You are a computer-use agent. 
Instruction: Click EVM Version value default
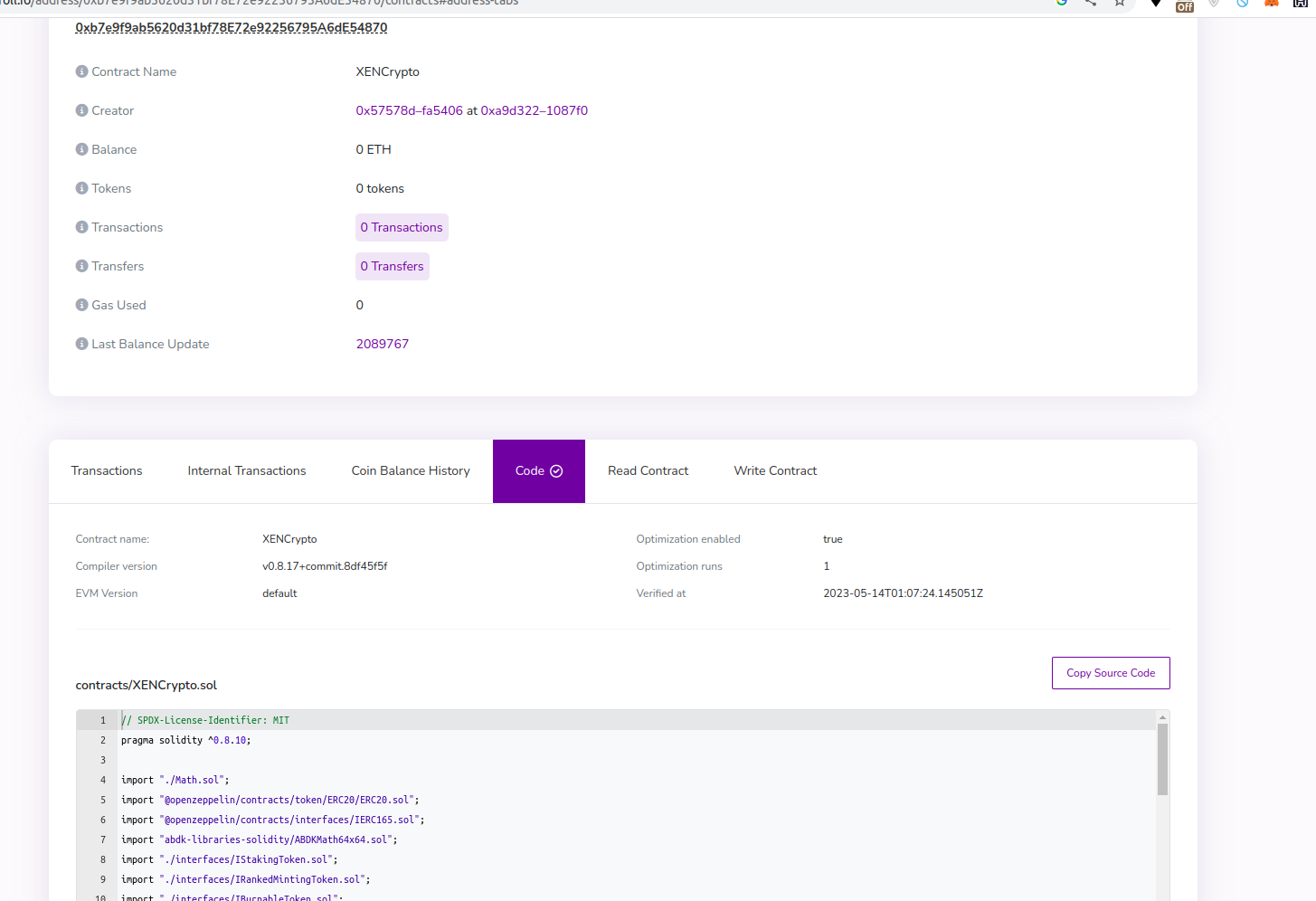pos(279,593)
